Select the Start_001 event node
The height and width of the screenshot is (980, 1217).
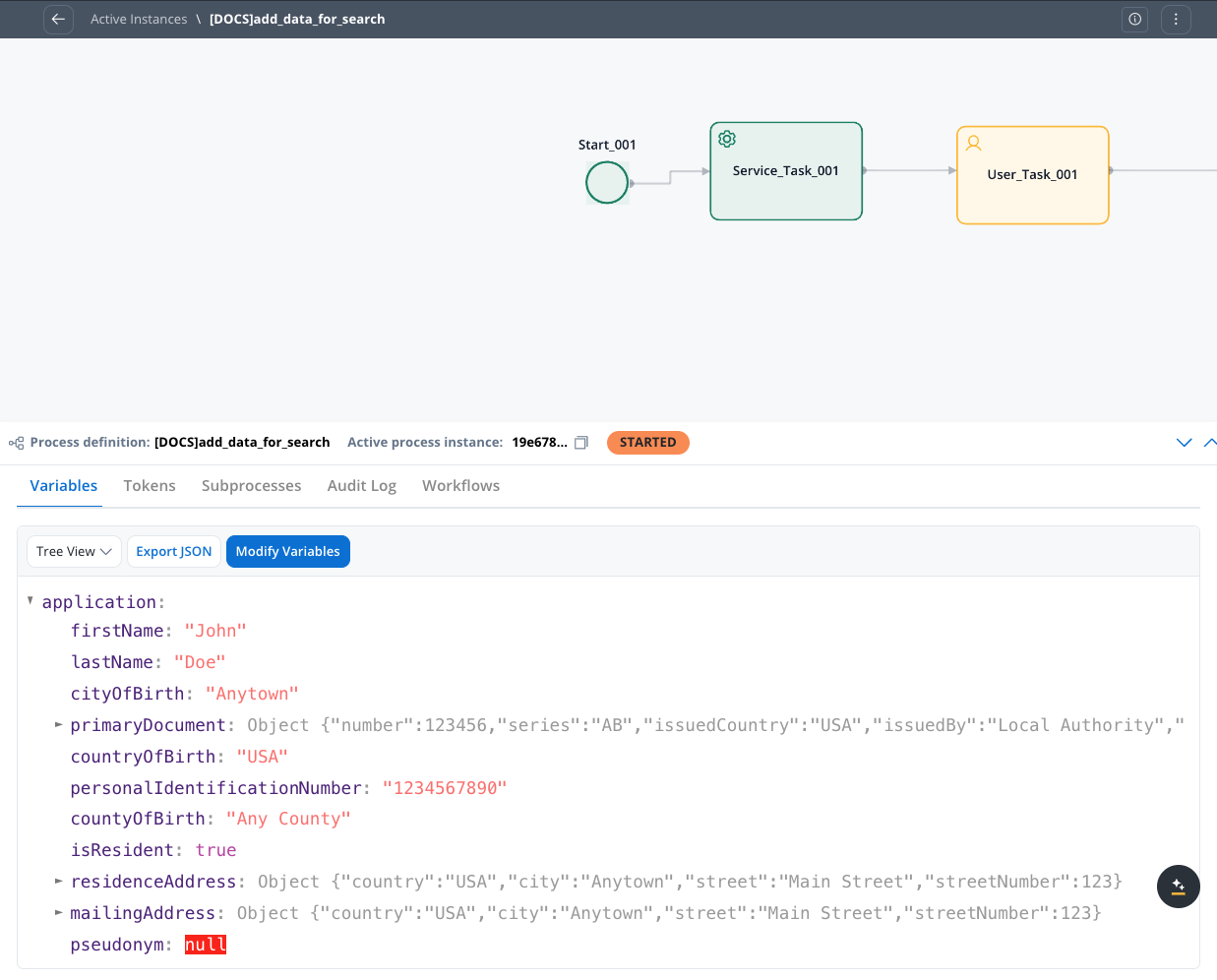(607, 183)
